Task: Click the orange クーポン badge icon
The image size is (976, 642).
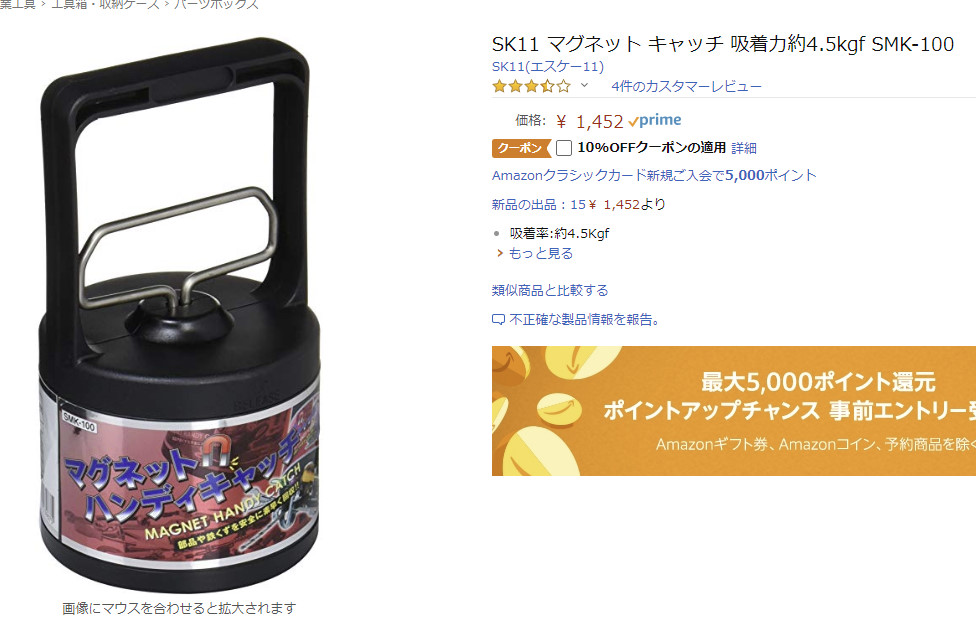Action: 521,148
